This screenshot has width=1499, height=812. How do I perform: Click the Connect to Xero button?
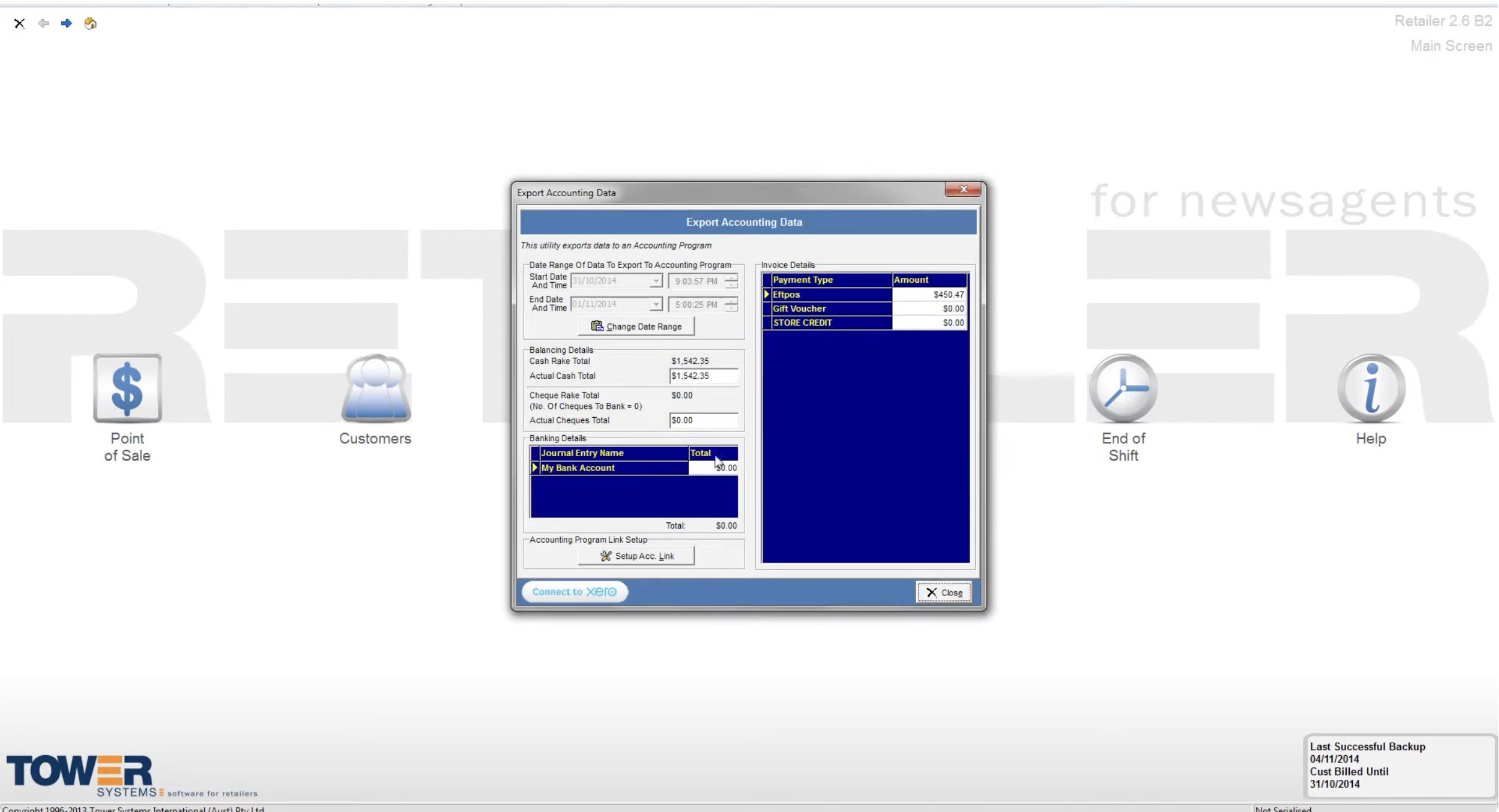(574, 591)
